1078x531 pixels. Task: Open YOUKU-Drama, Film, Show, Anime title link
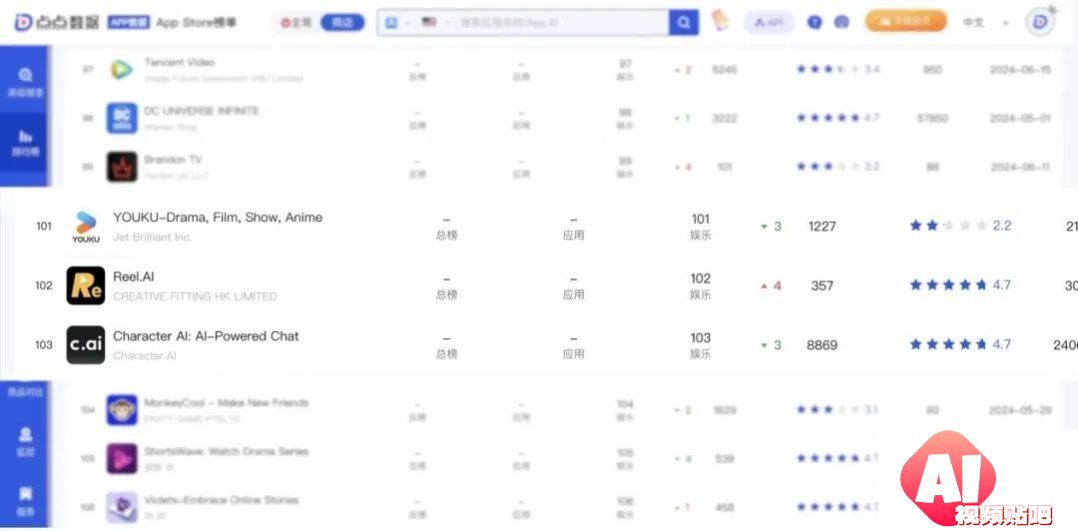click(218, 217)
